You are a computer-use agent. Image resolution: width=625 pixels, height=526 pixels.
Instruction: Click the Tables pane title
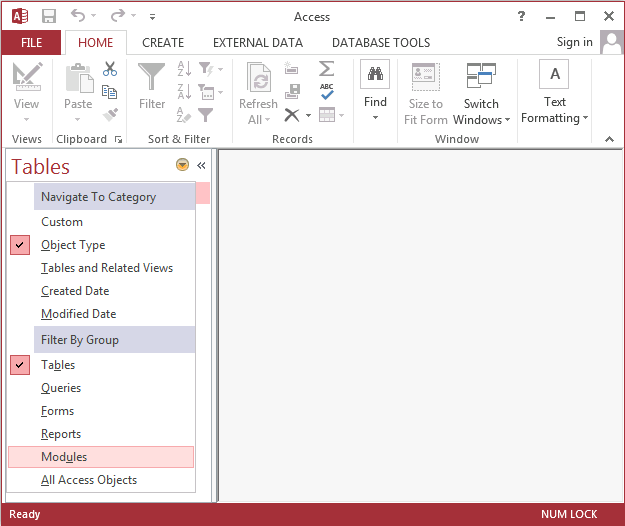tap(40, 167)
